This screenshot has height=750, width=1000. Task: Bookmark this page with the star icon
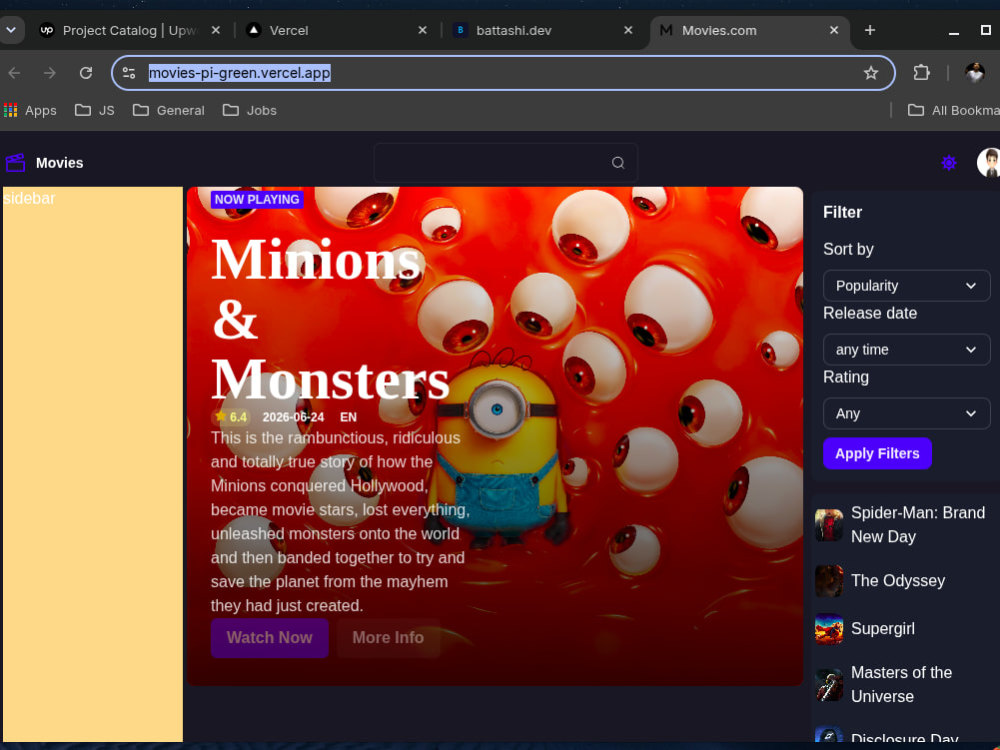pos(871,73)
